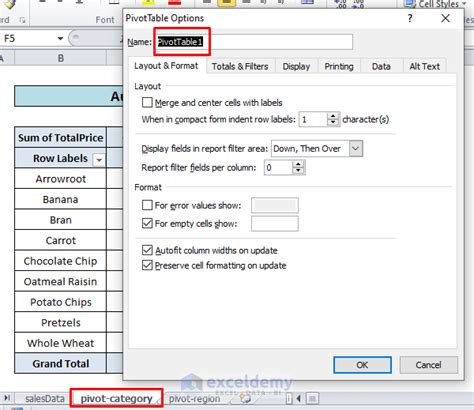
Task: Confirm options with the OK button
Action: coord(362,365)
